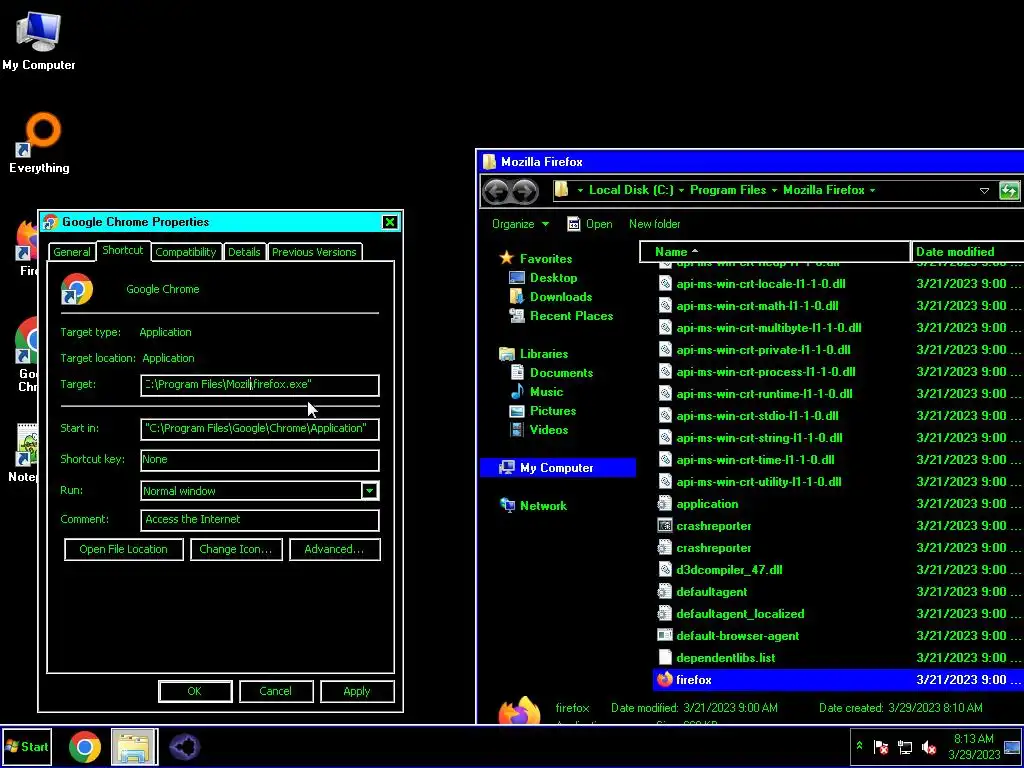Click network status tray icon

pos(905,747)
